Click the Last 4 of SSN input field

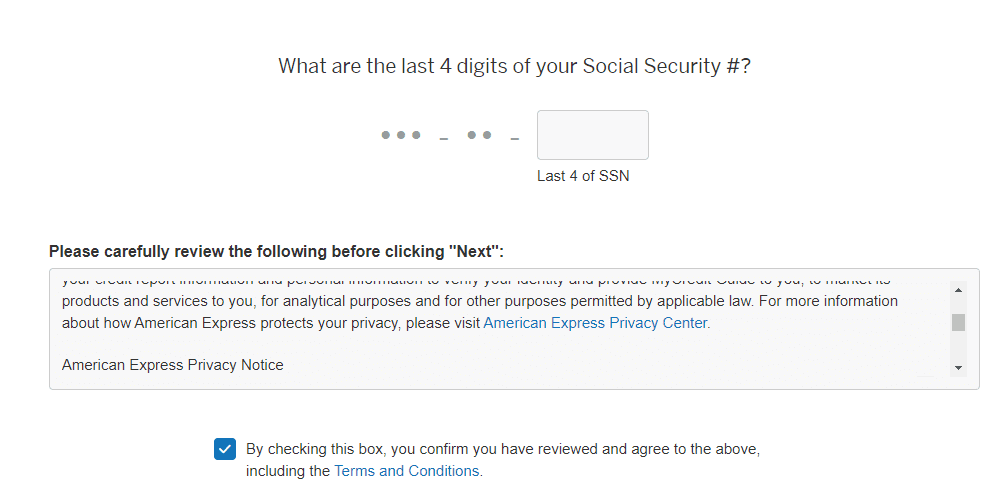pos(592,135)
